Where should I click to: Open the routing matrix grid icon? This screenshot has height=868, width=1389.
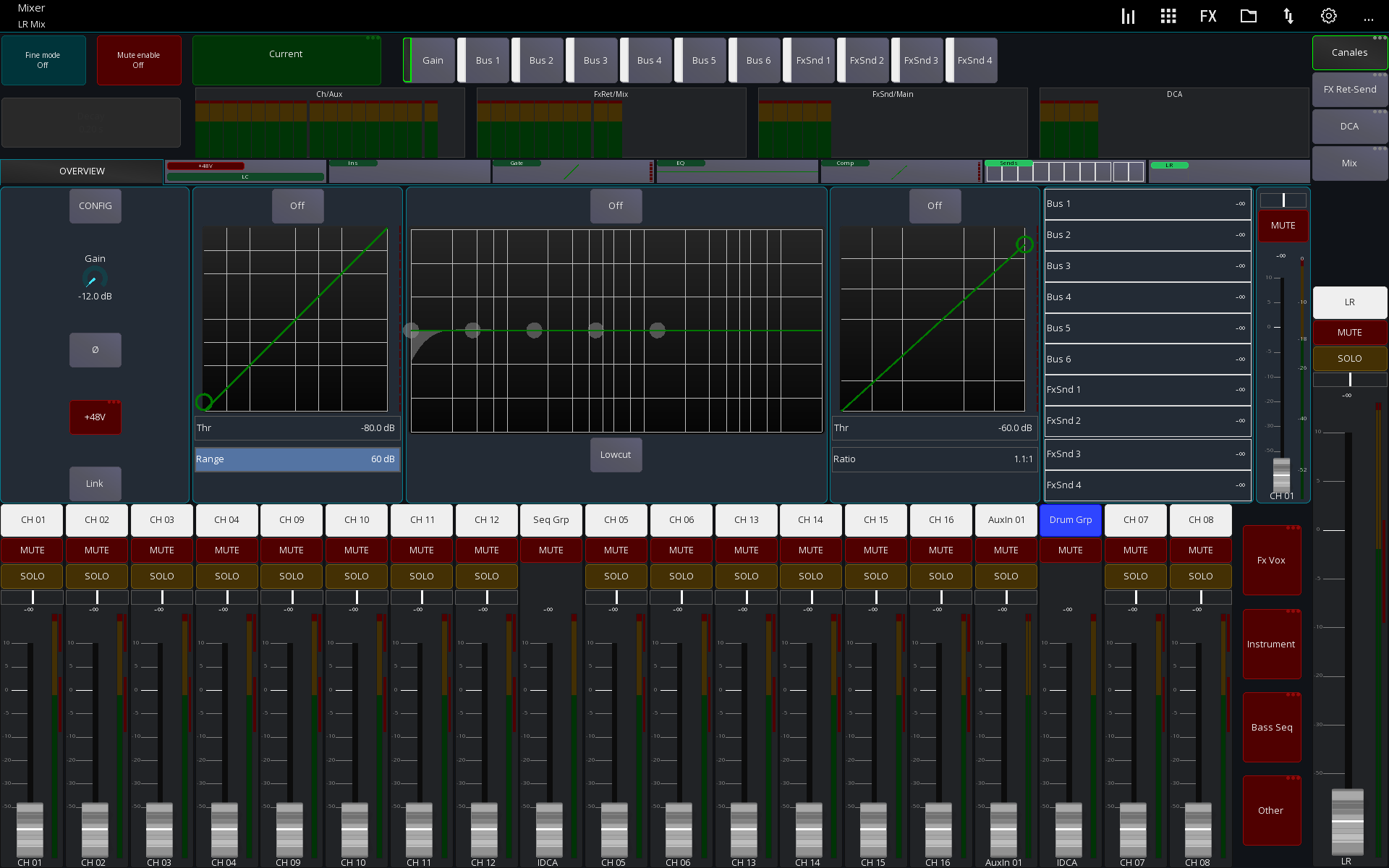pyautogui.click(x=1168, y=15)
